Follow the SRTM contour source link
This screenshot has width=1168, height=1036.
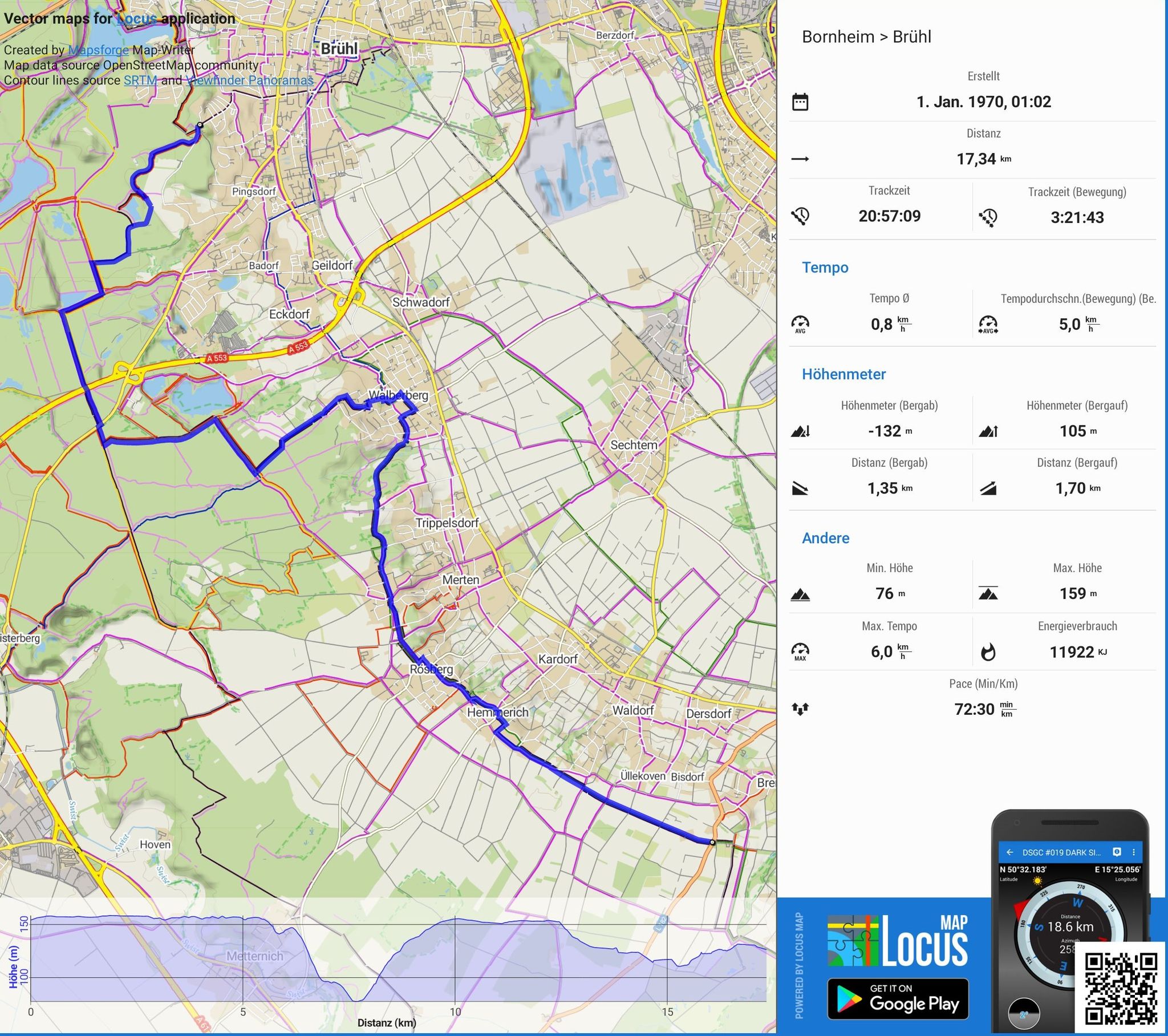point(140,80)
